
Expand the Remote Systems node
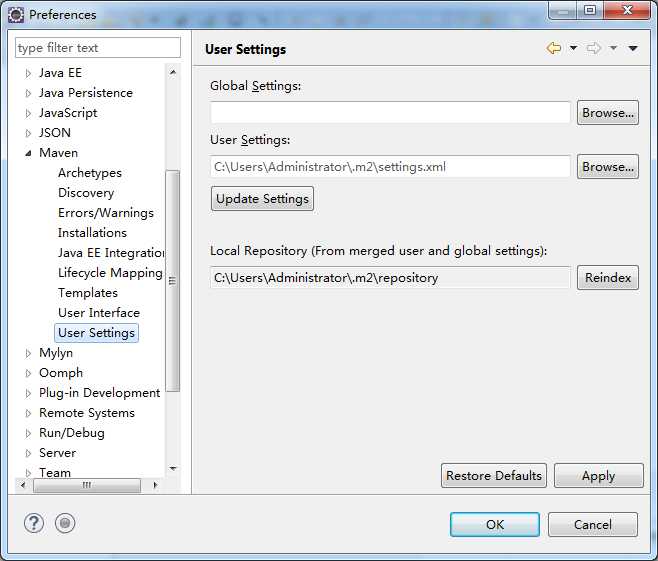[x=28, y=413]
